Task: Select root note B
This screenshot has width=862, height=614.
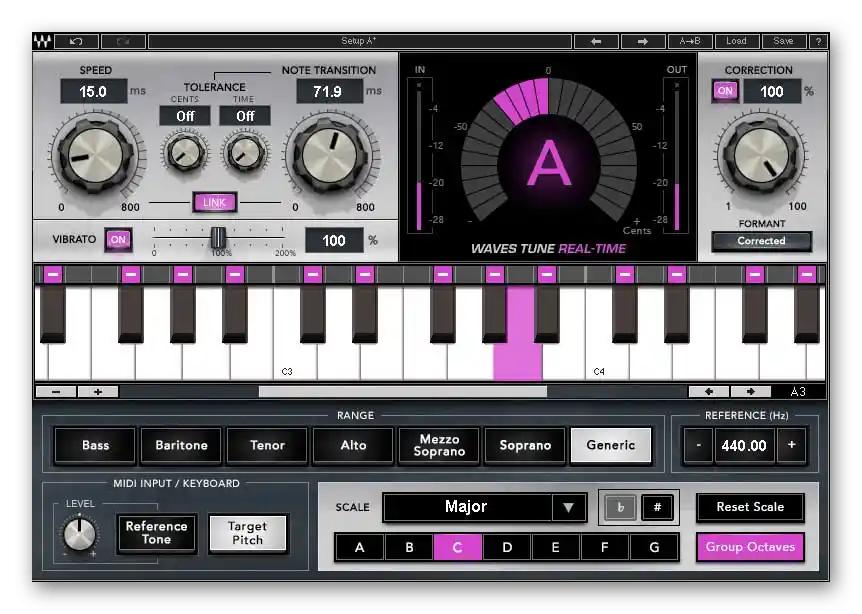Action: pos(409,547)
